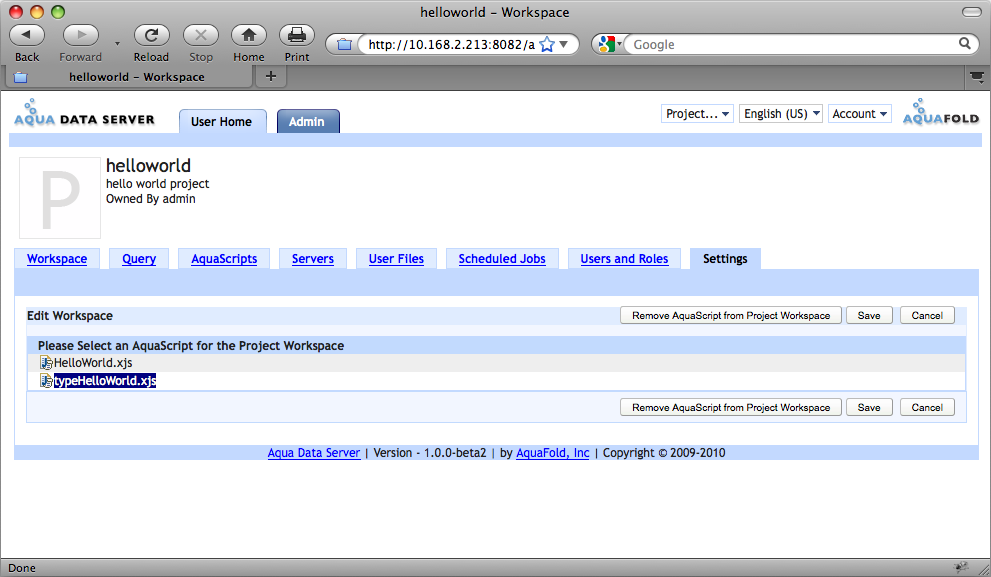Reload the page with the Reload icon
Viewport: 991px width, 577px height.
coord(151,35)
